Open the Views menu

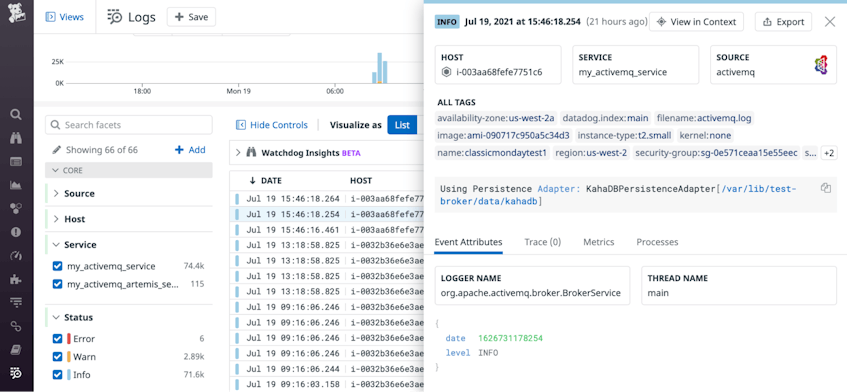click(x=65, y=17)
